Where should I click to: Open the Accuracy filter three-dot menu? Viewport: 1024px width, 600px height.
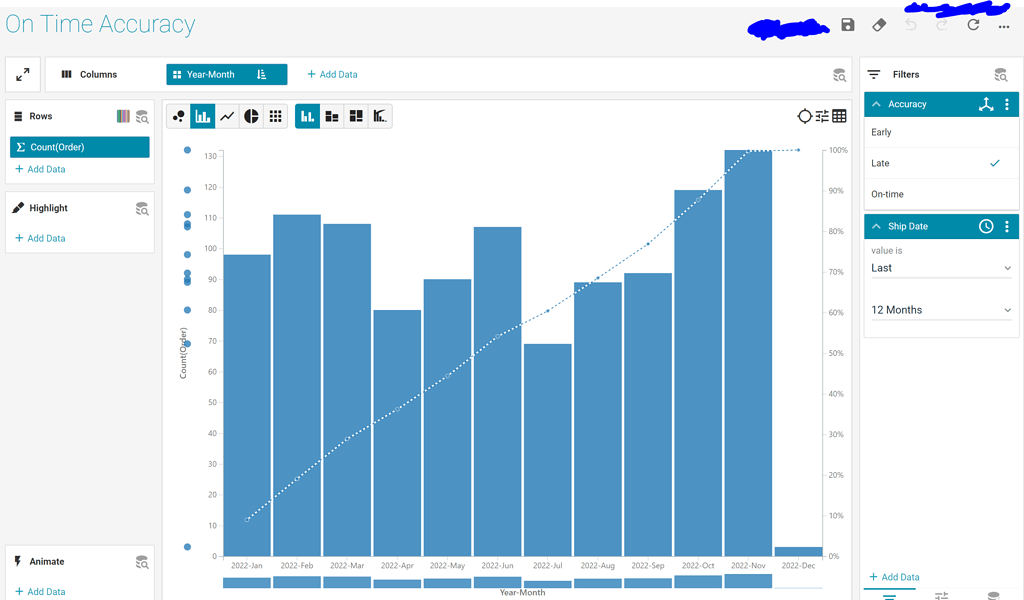[1007, 104]
